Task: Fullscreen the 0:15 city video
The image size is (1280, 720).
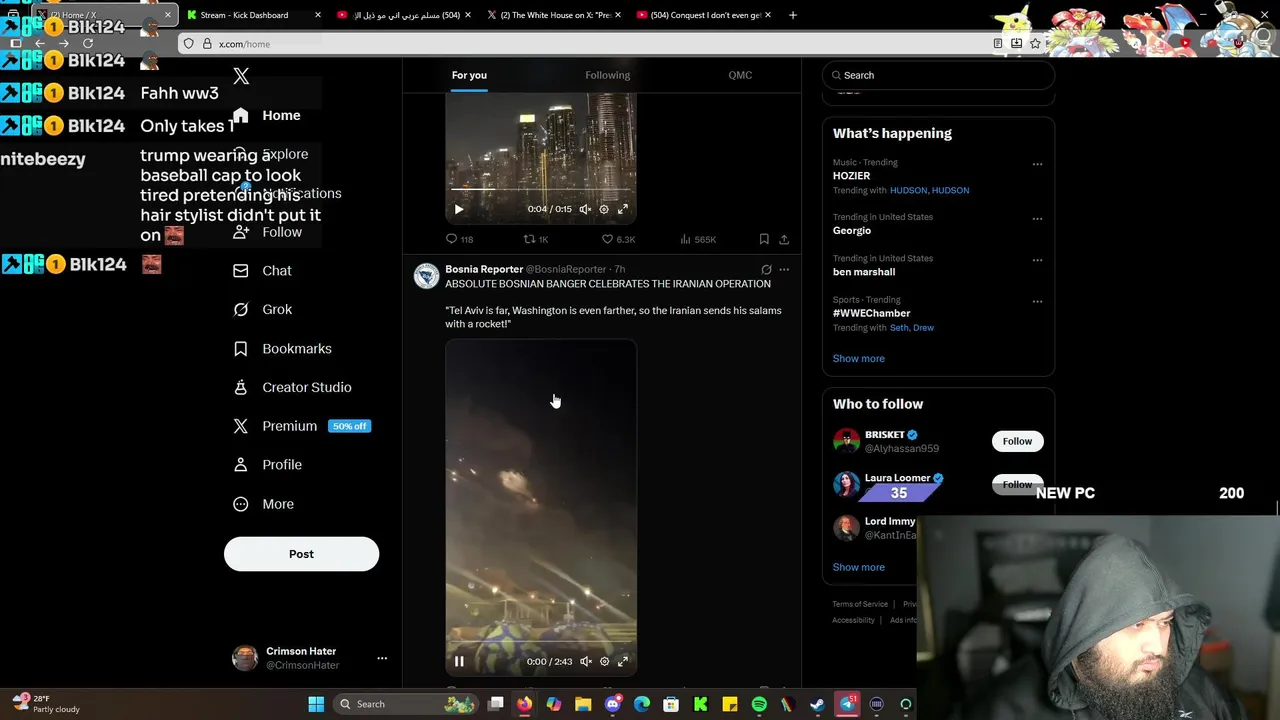Action: (x=623, y=209)
